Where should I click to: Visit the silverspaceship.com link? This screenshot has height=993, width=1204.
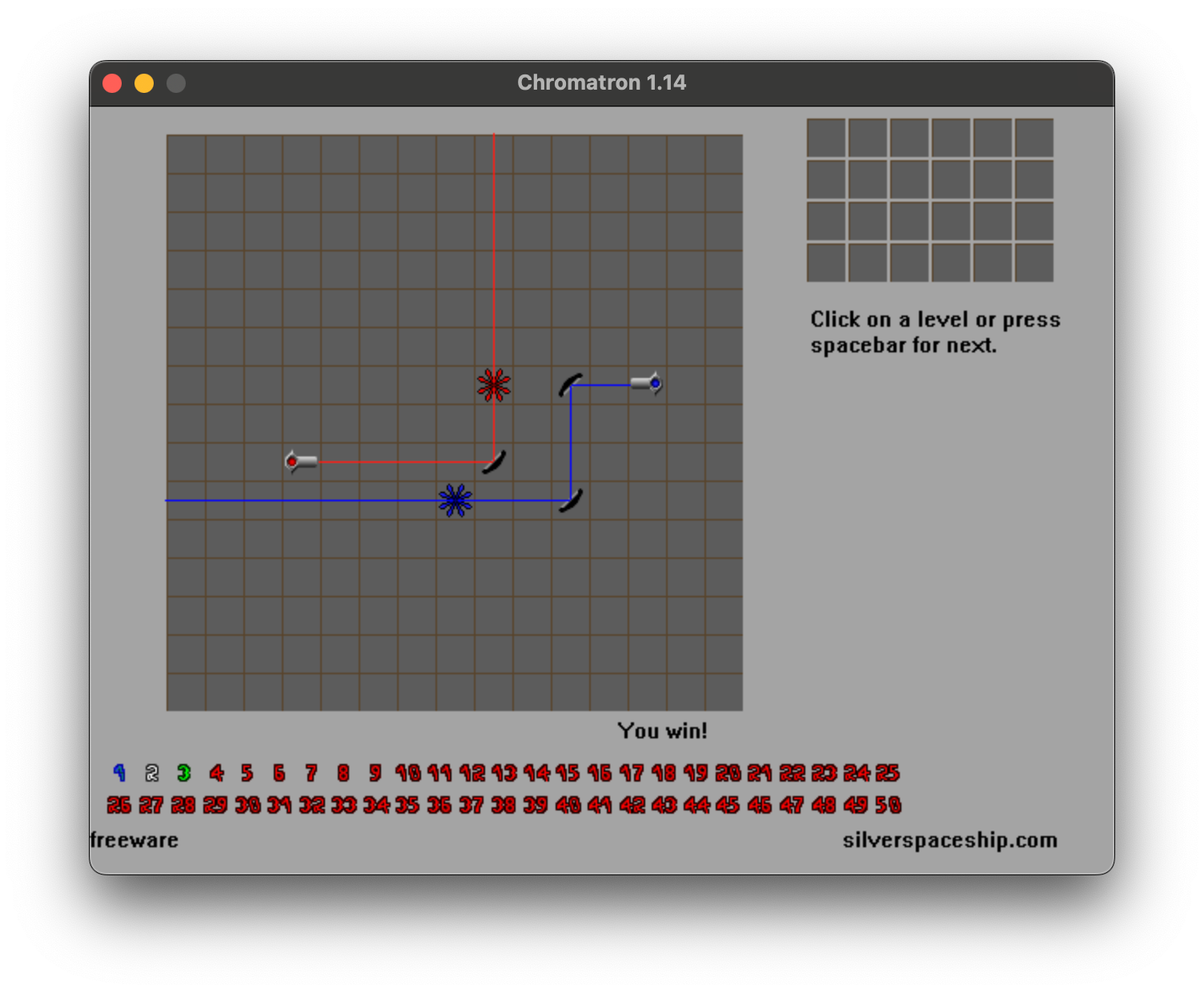[x=948, y=840]
